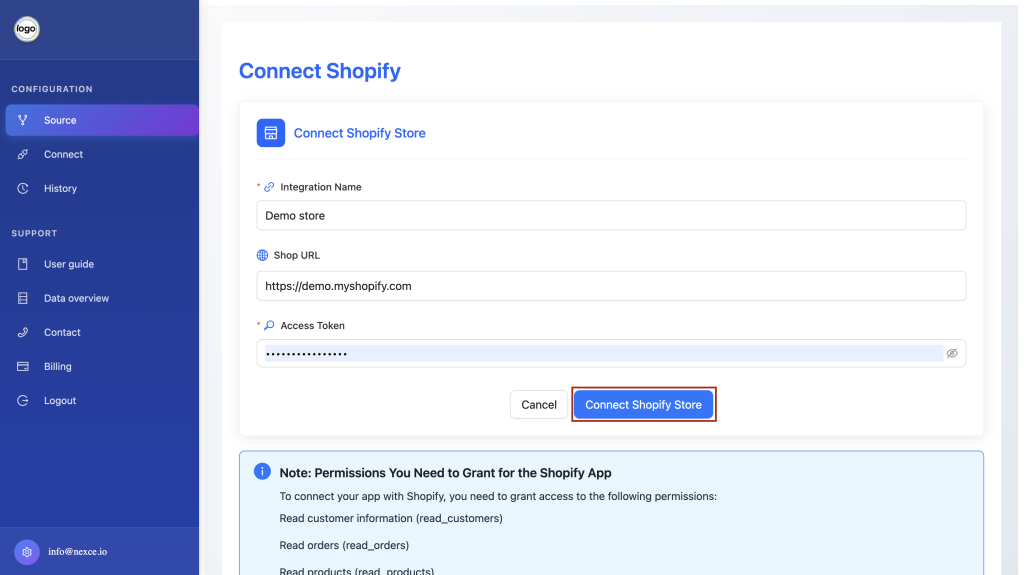Click the Shop URL input field
This screenshot has width=1024, height=575.
click(611, 286)
